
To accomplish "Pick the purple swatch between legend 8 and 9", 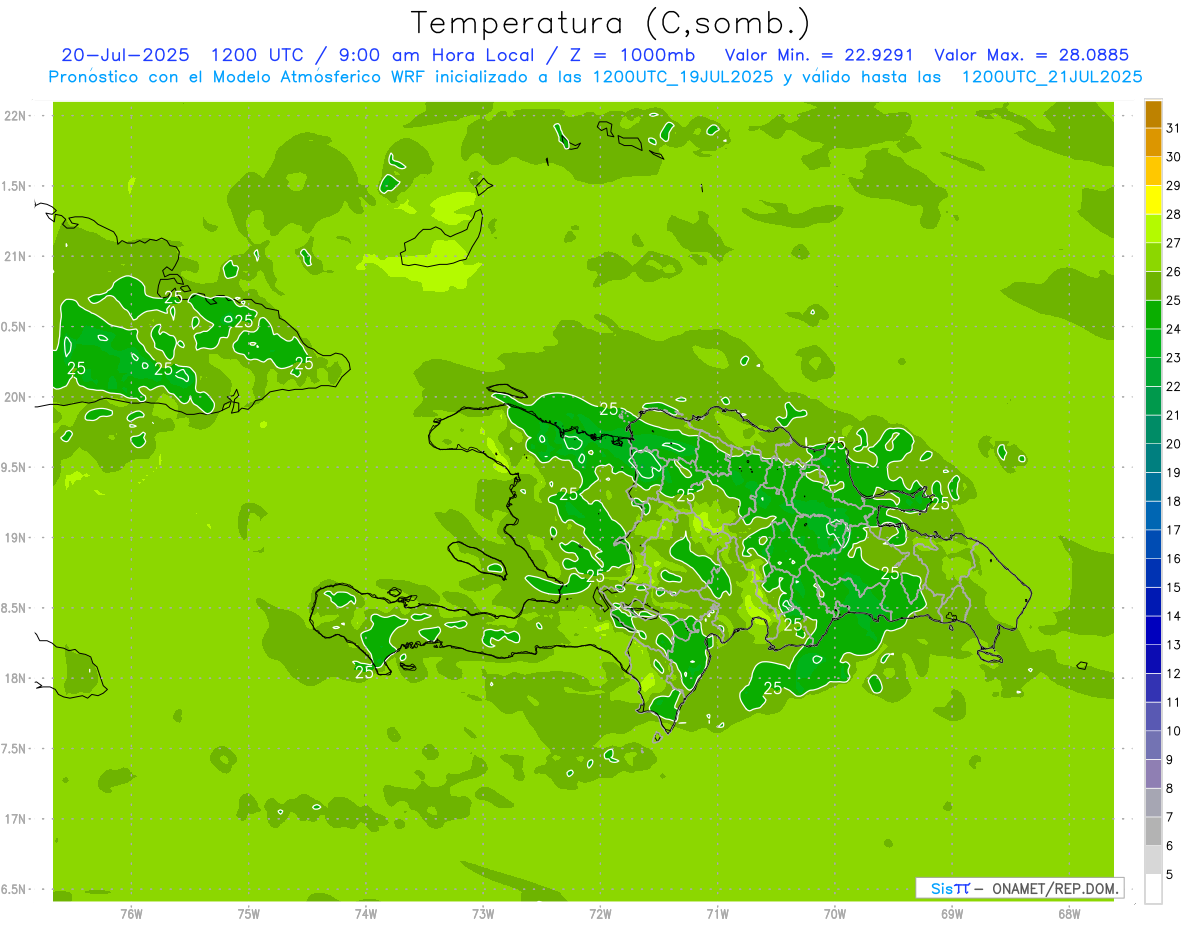I will (1153, 774).
